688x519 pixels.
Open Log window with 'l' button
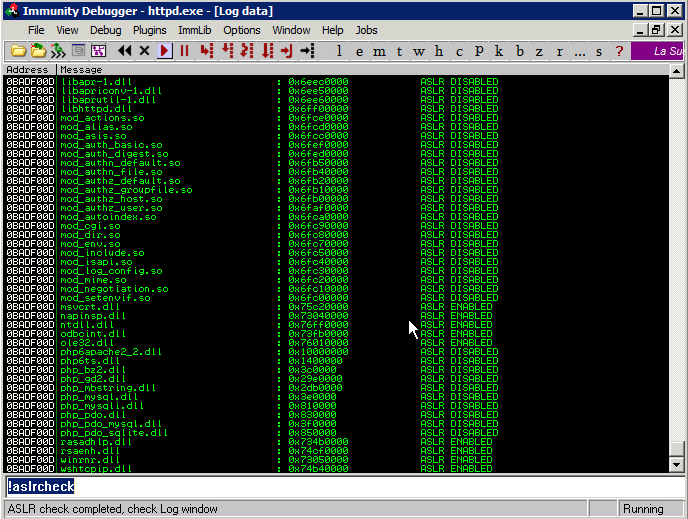click(x=339, y=51)
